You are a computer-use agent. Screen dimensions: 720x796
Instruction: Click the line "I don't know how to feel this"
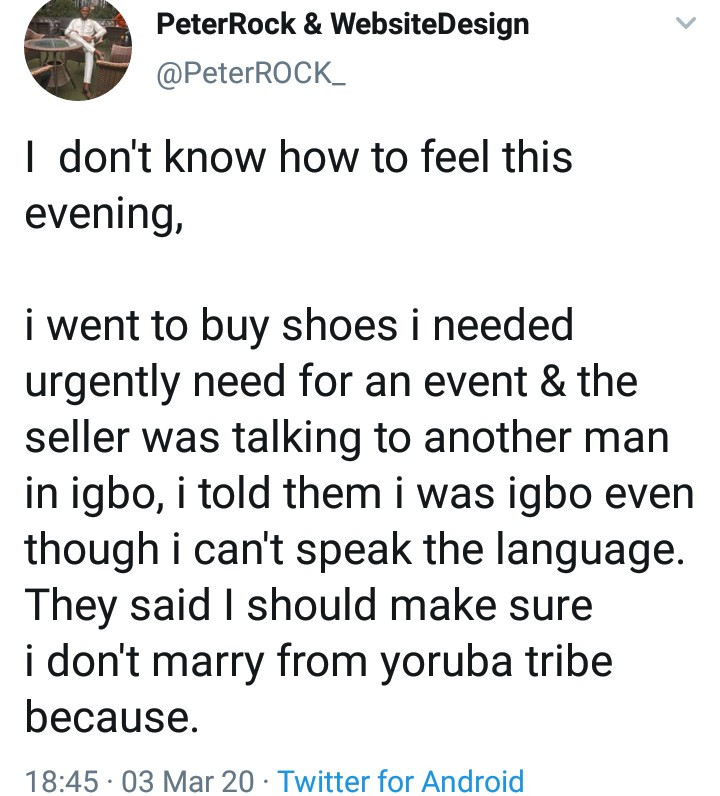(298, 160)
